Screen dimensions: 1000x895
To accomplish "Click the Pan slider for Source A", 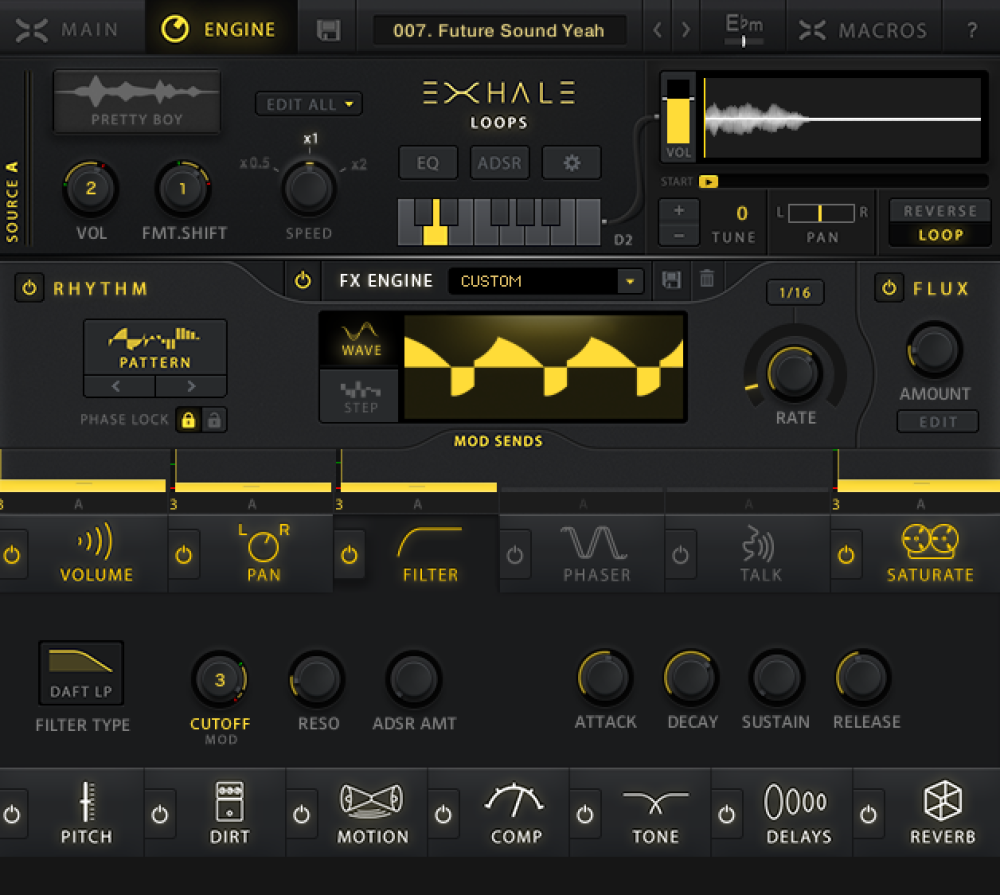I will pyautogui.click(x=821, y=212).
